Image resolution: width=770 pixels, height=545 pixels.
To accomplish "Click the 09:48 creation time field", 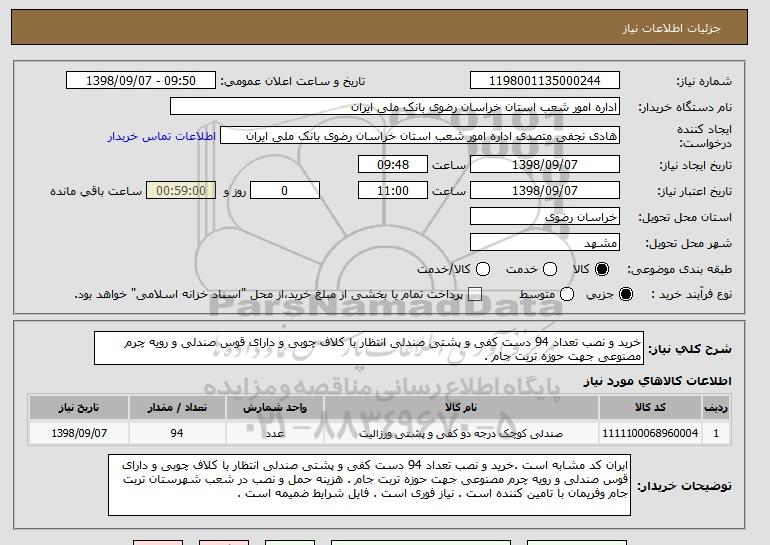I will point(393,164).
